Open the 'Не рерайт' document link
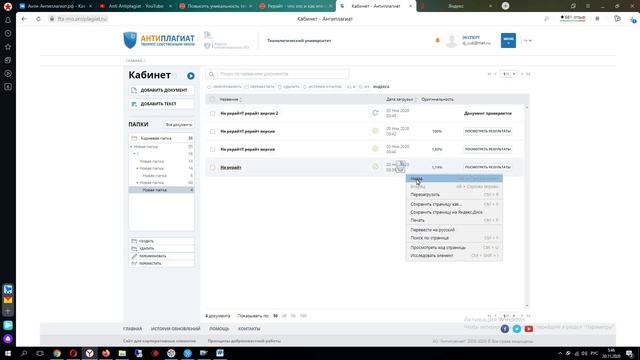The image size is (640, 360). click(x=231, y=167)
